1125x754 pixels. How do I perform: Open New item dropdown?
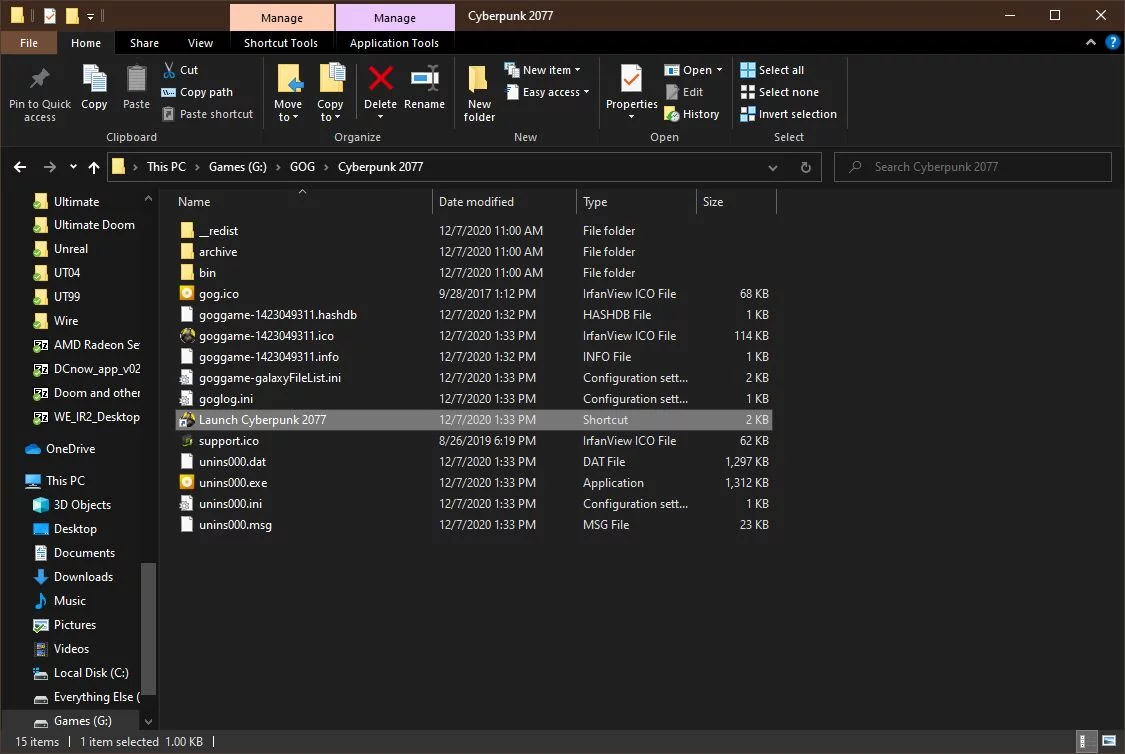point(577,70)
